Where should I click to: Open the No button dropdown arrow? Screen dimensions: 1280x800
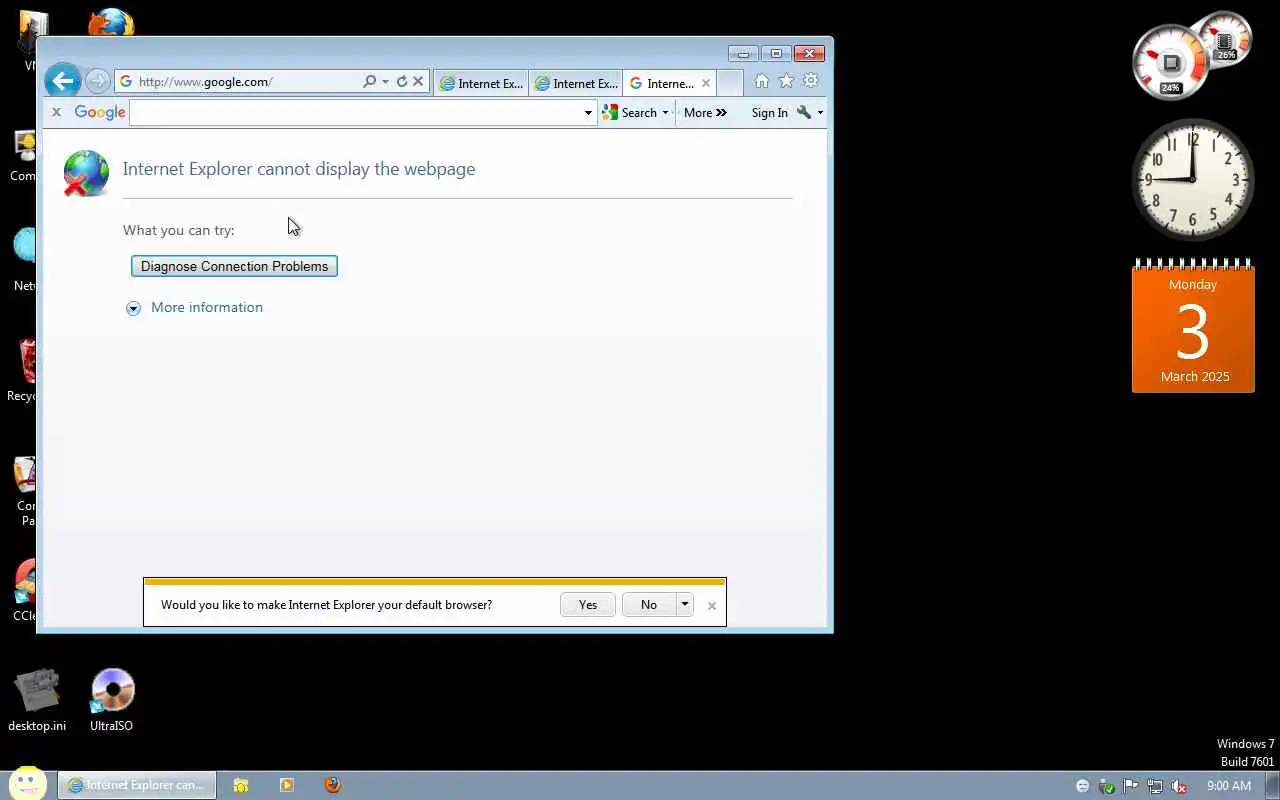pos(685,605)
